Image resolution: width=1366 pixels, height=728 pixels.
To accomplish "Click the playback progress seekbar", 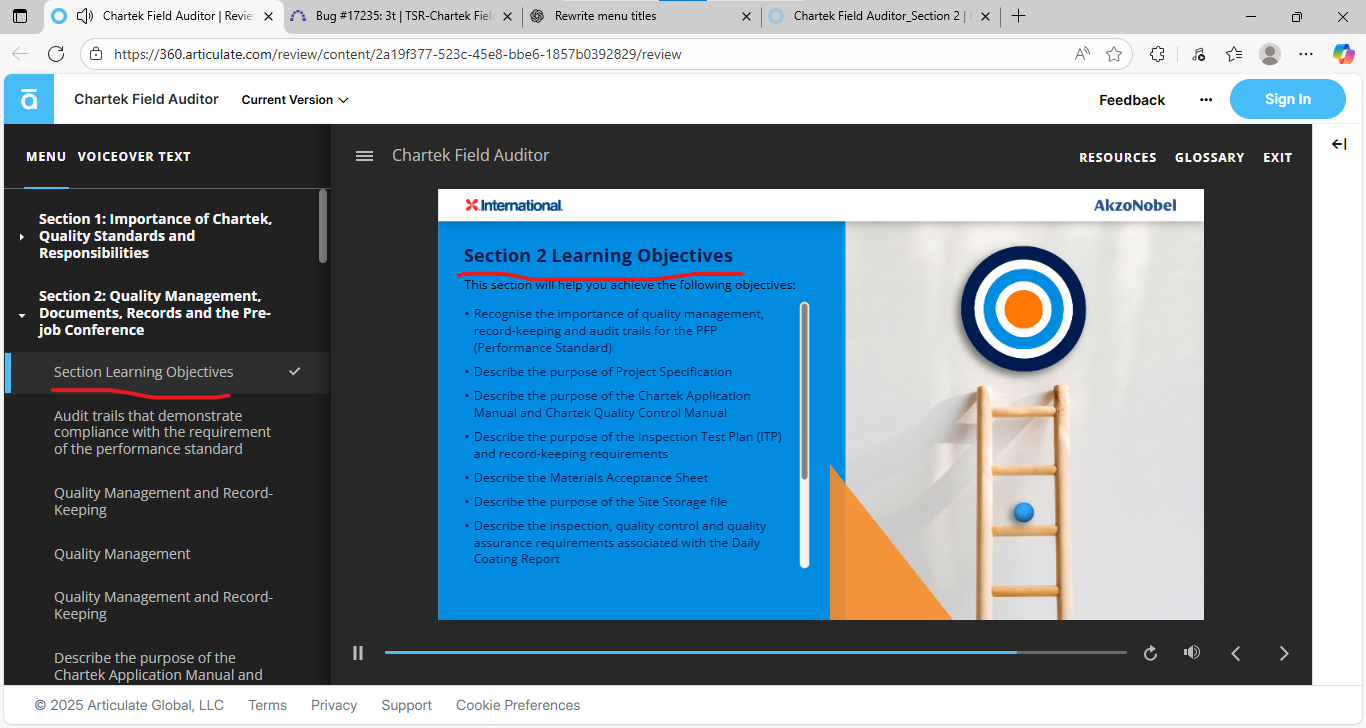I will click(x=756, y=652).
